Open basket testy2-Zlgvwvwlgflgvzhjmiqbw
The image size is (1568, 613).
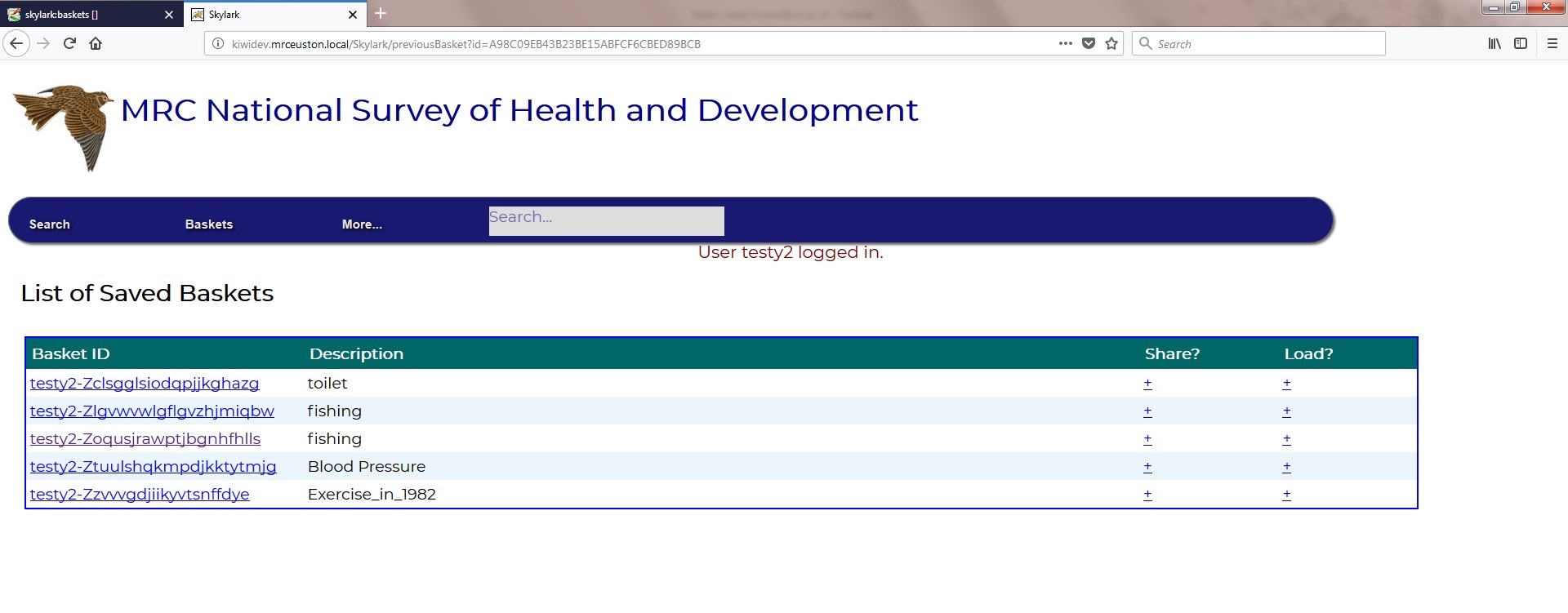[152, 411]
